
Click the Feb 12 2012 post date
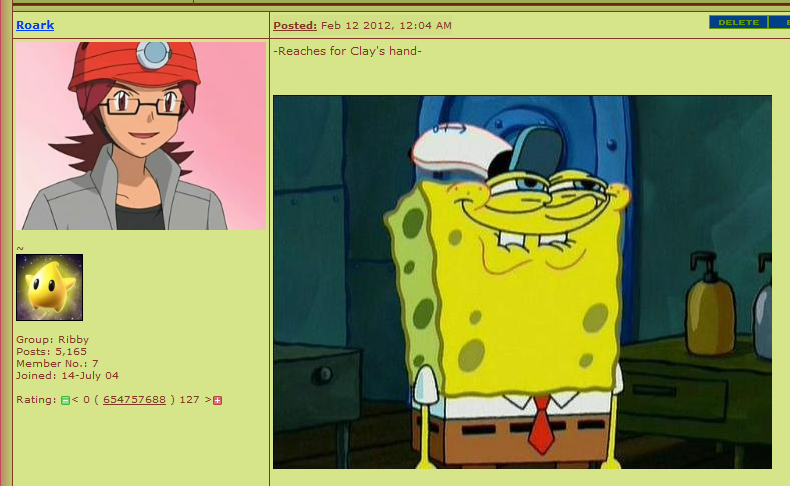pyautogui.click(x=386, y=25)
